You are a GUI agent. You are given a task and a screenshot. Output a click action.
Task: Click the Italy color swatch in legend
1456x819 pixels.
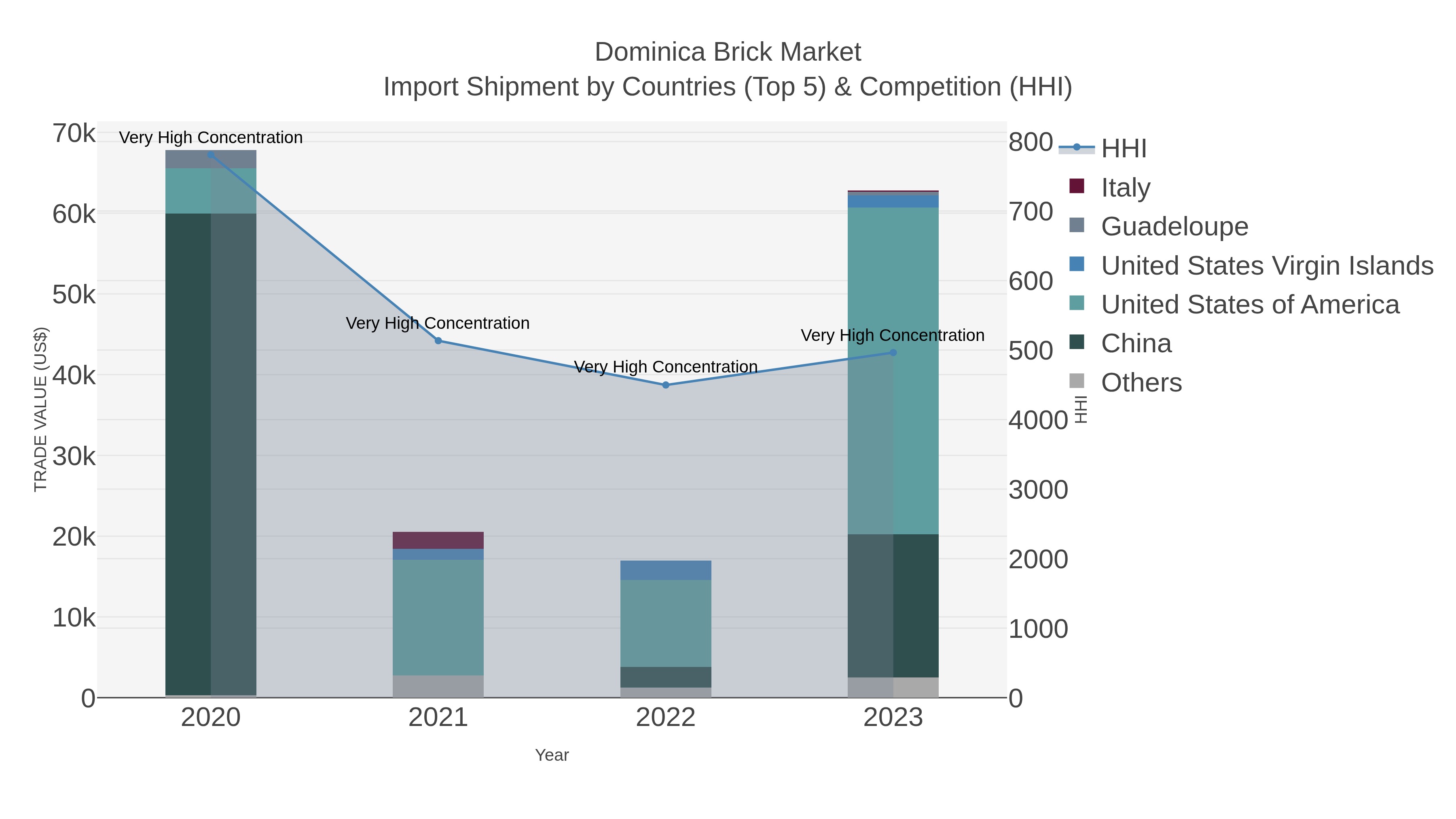pyautogui.click(x=1077, y=185)
